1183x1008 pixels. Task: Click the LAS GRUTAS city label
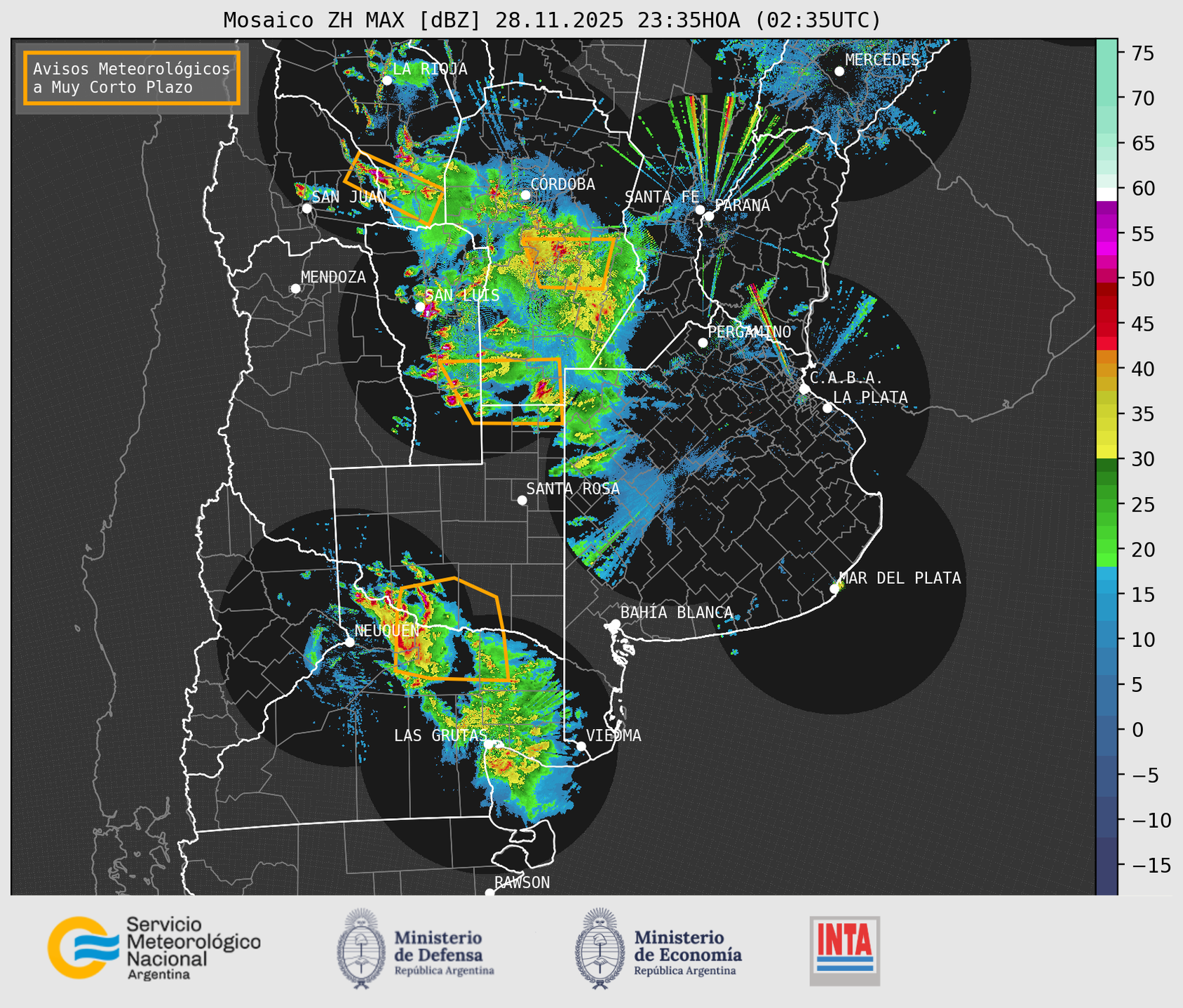(x=440, y=736)
